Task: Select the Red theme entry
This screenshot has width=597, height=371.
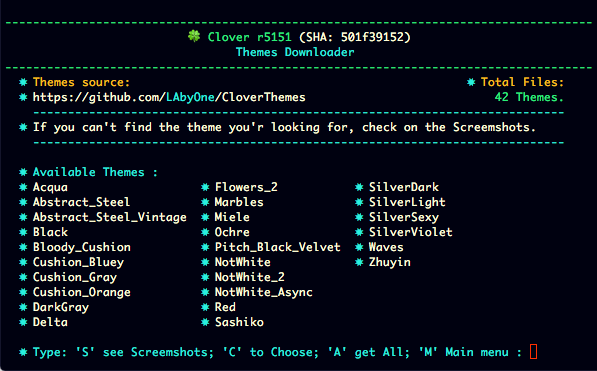Action: pyautogui.click(x=225, y=307)
